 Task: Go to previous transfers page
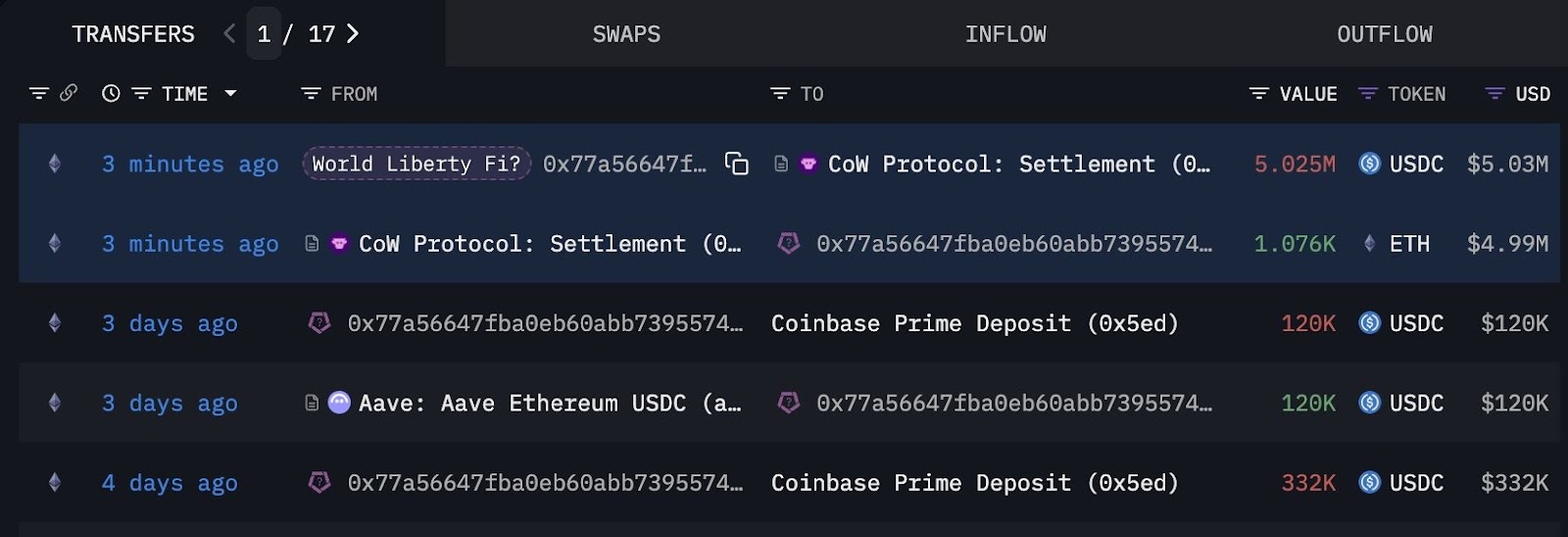(229, 34)
